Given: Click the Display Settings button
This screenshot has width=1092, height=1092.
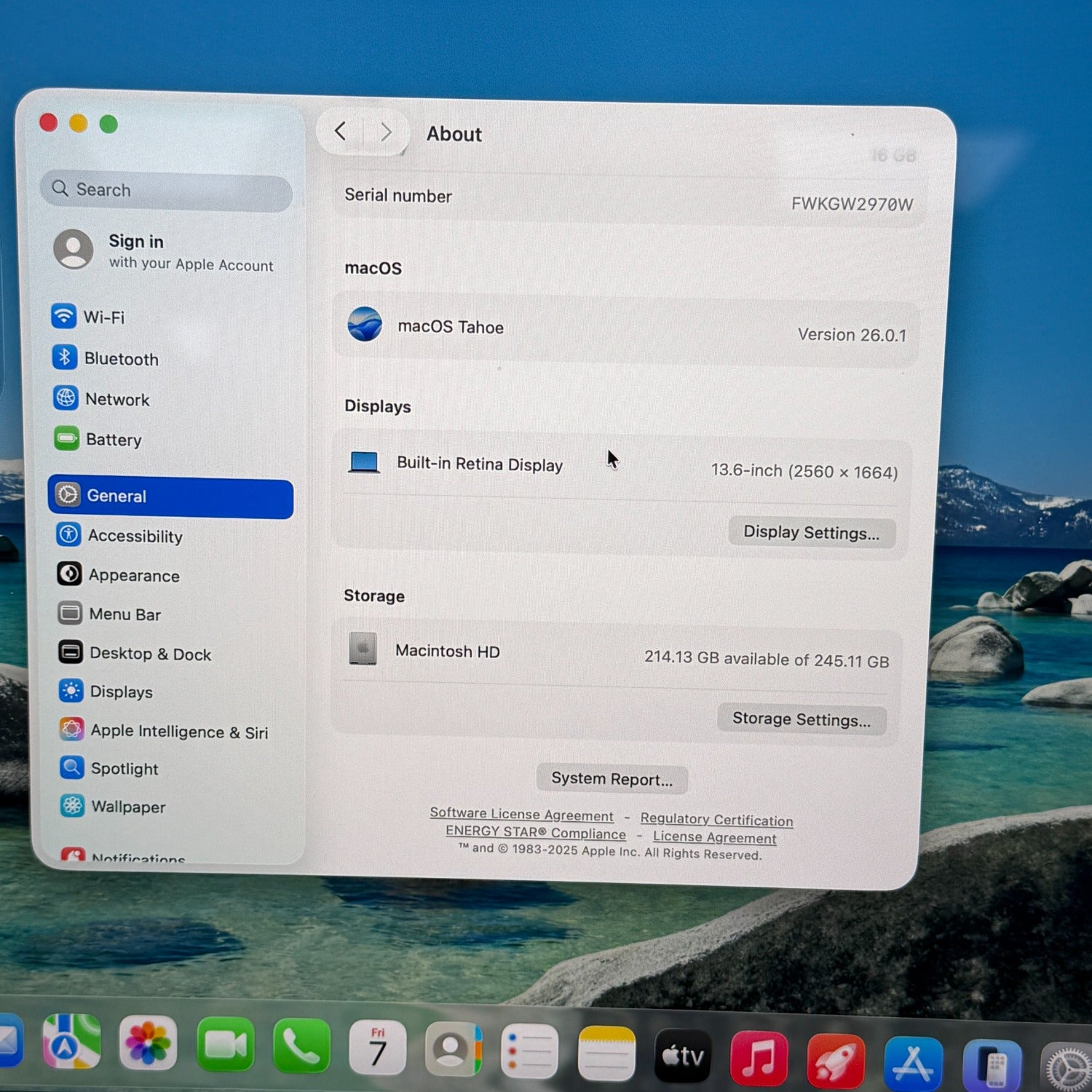Looking at the screenshot, I should click(811, 533).
